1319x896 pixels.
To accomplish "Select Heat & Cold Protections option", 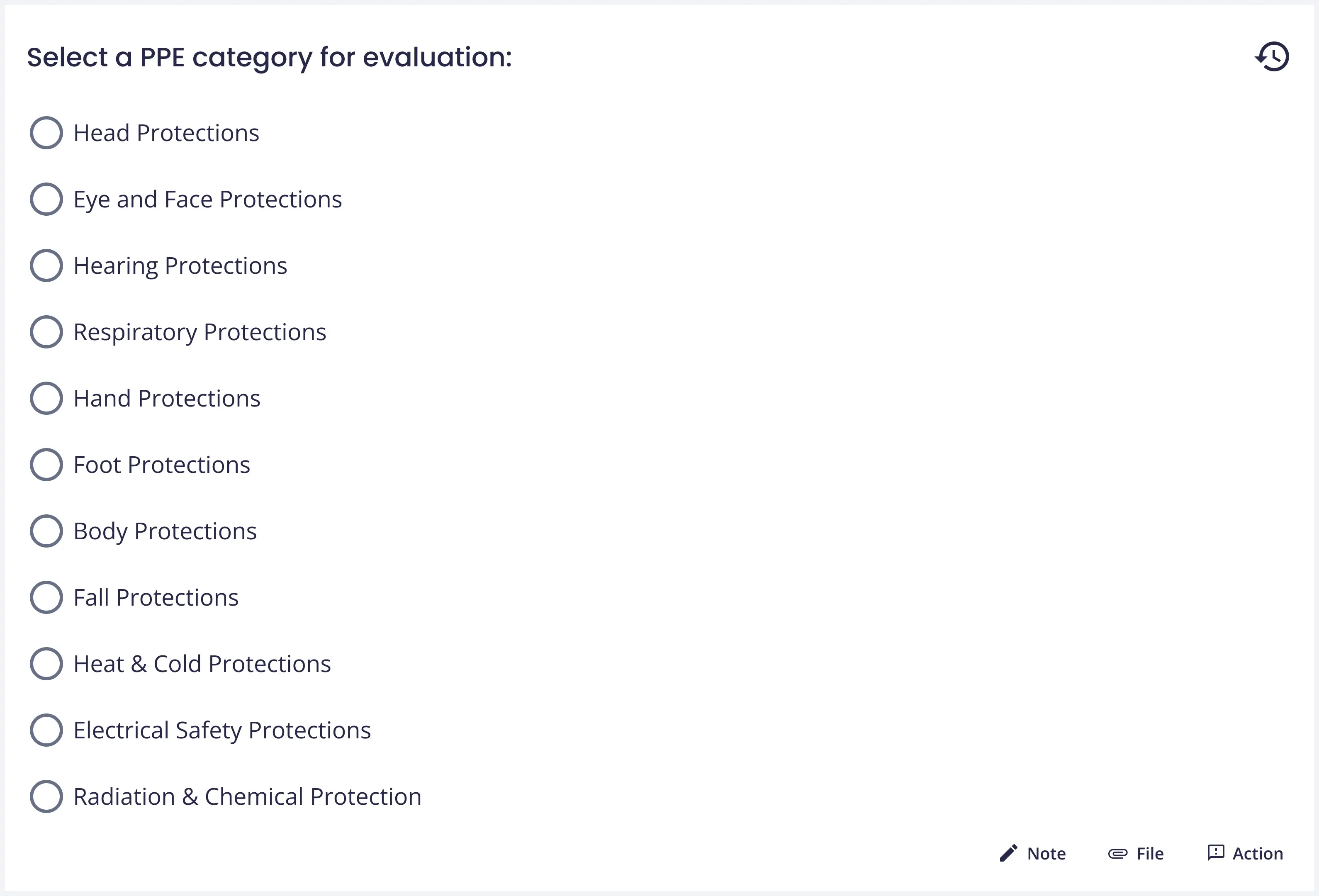I will tap(46, 664).
